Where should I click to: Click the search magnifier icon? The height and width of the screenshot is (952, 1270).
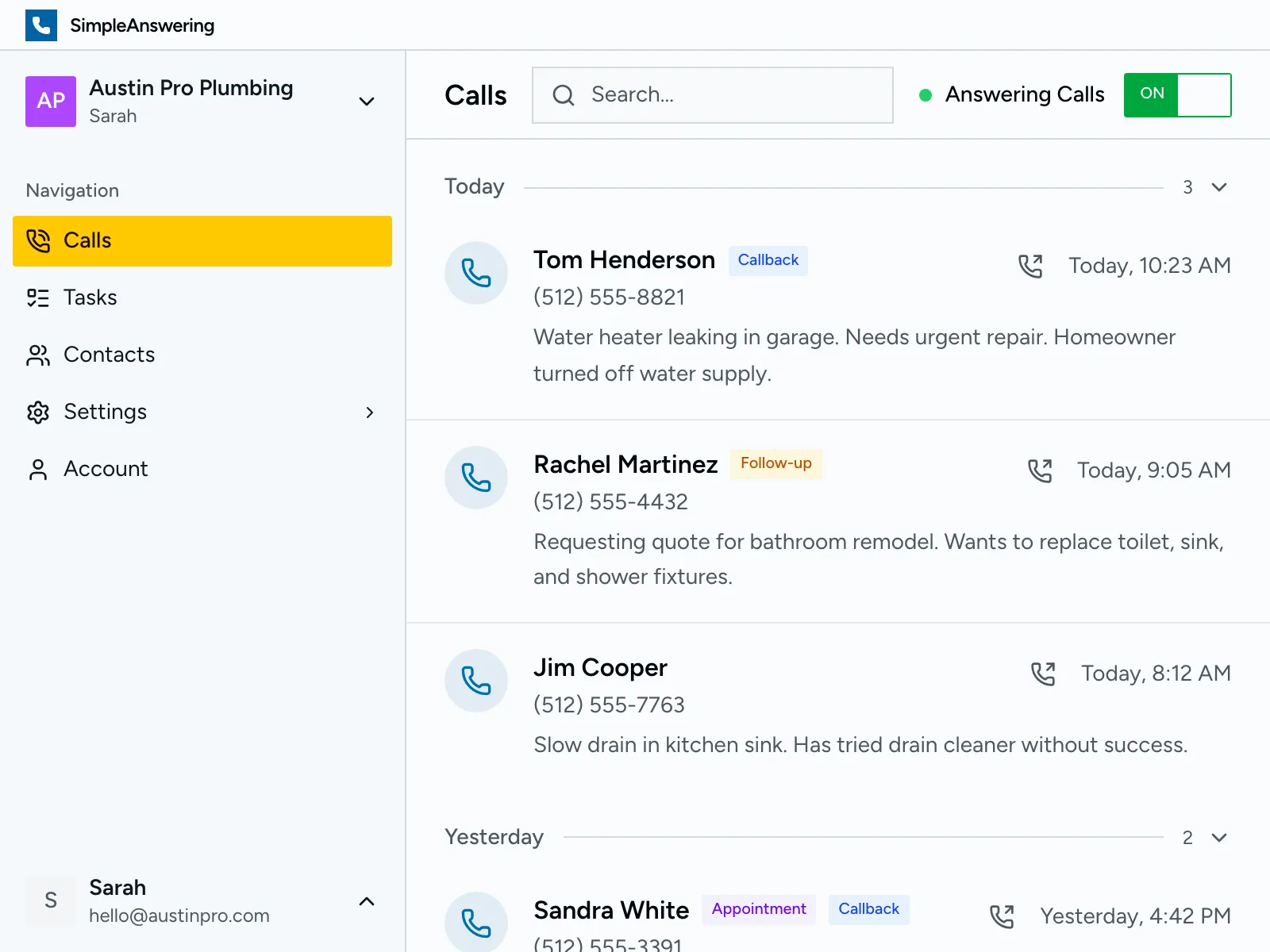click(564, 94)
